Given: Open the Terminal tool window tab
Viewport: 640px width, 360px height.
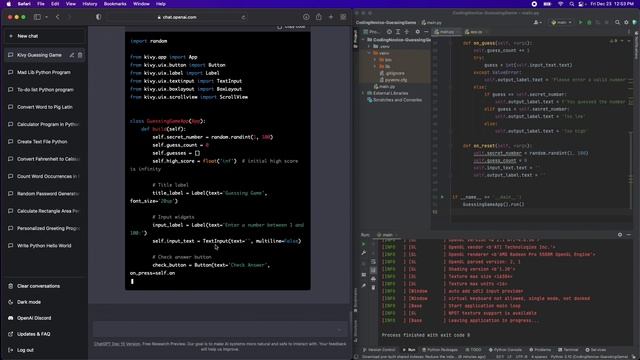Looking at the screenshot, I should pyautogui.click(x=568, y=350).
